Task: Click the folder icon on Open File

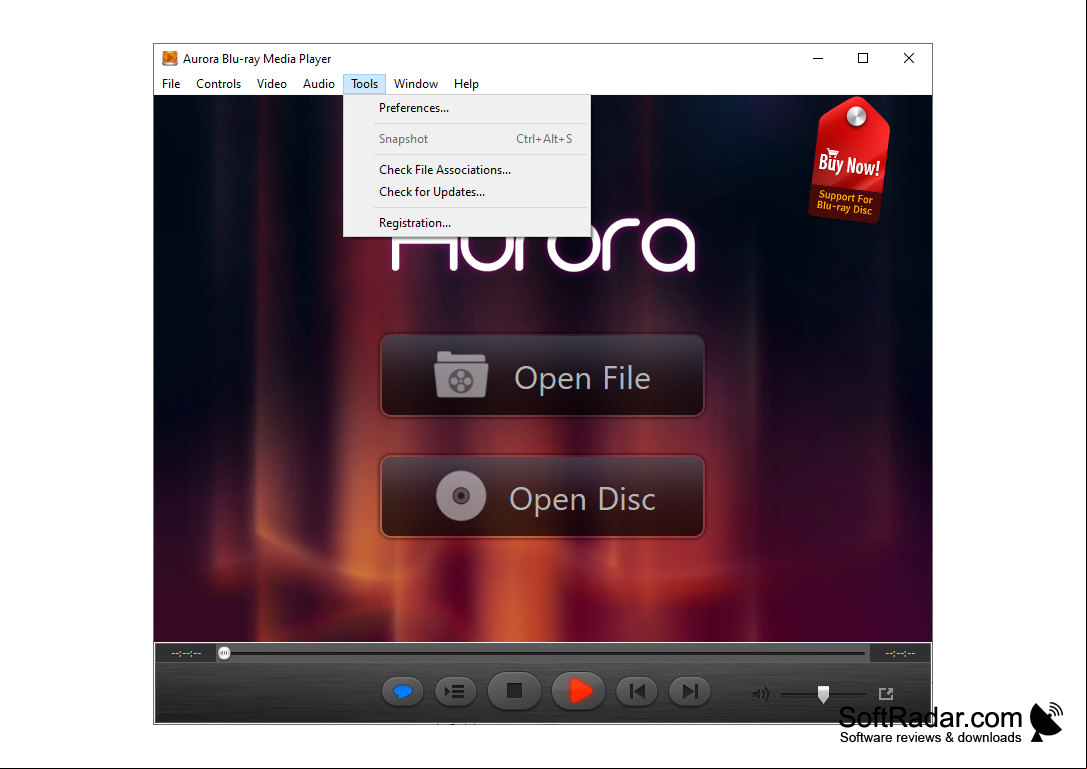Action: (461, 375)
